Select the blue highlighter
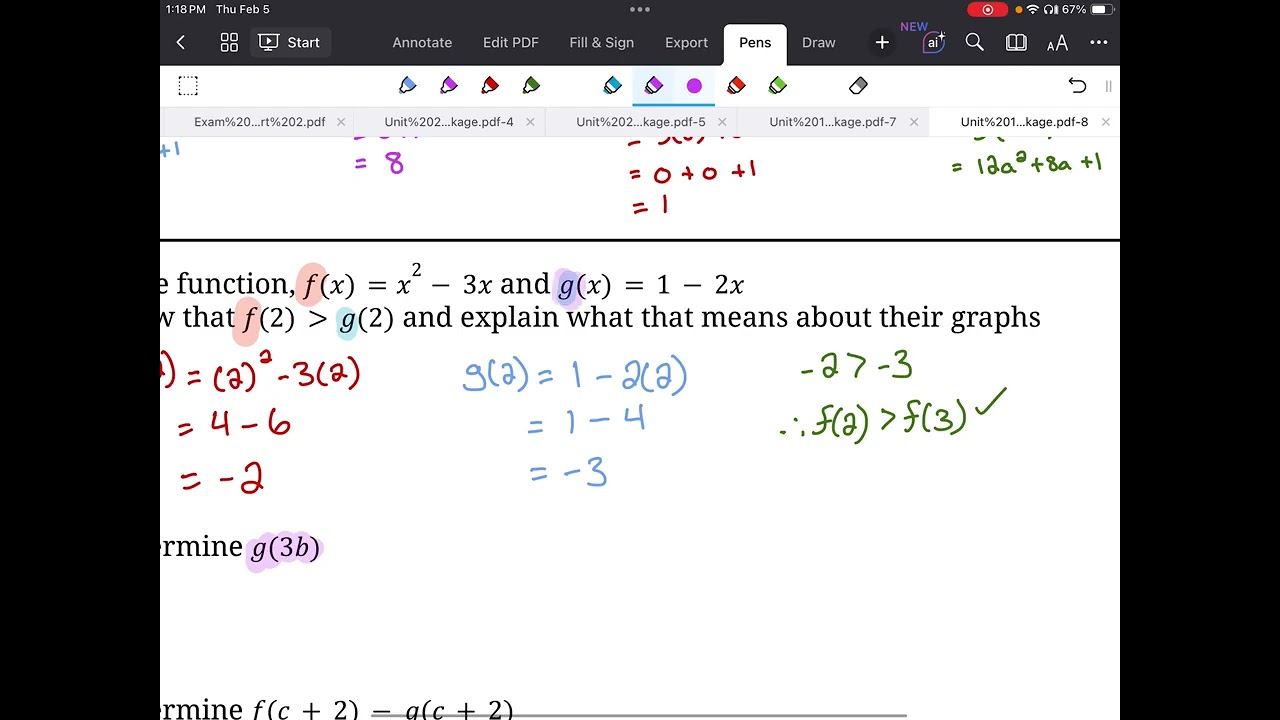 [x=613, y=86]
